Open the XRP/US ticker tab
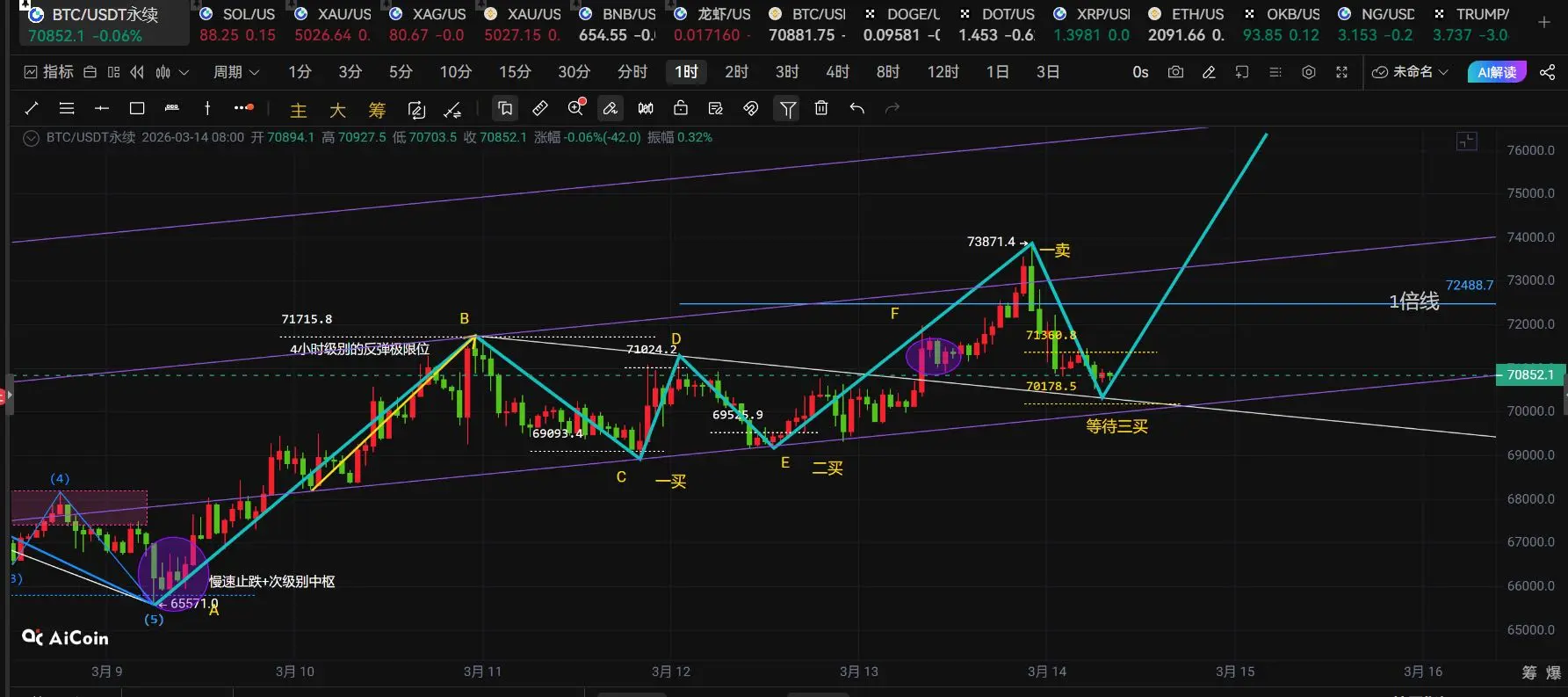 click(1091, 24)
